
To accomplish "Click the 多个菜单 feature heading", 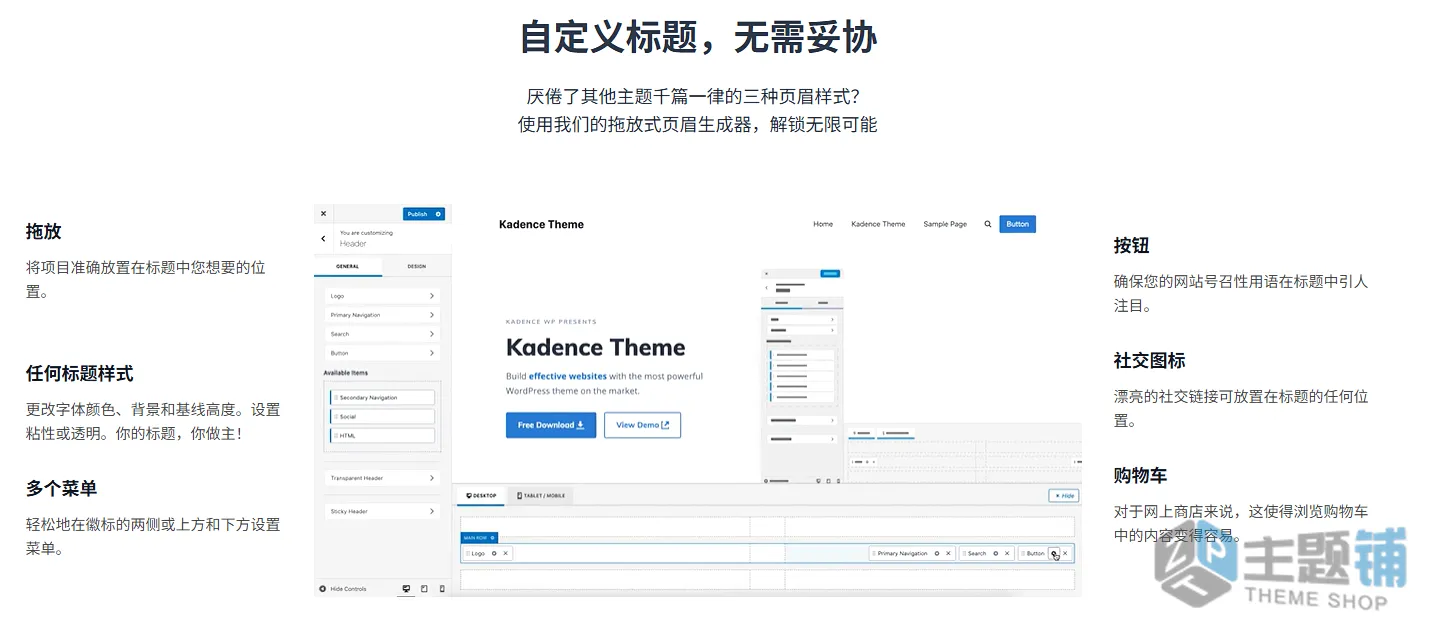I will tap(62, 489).
